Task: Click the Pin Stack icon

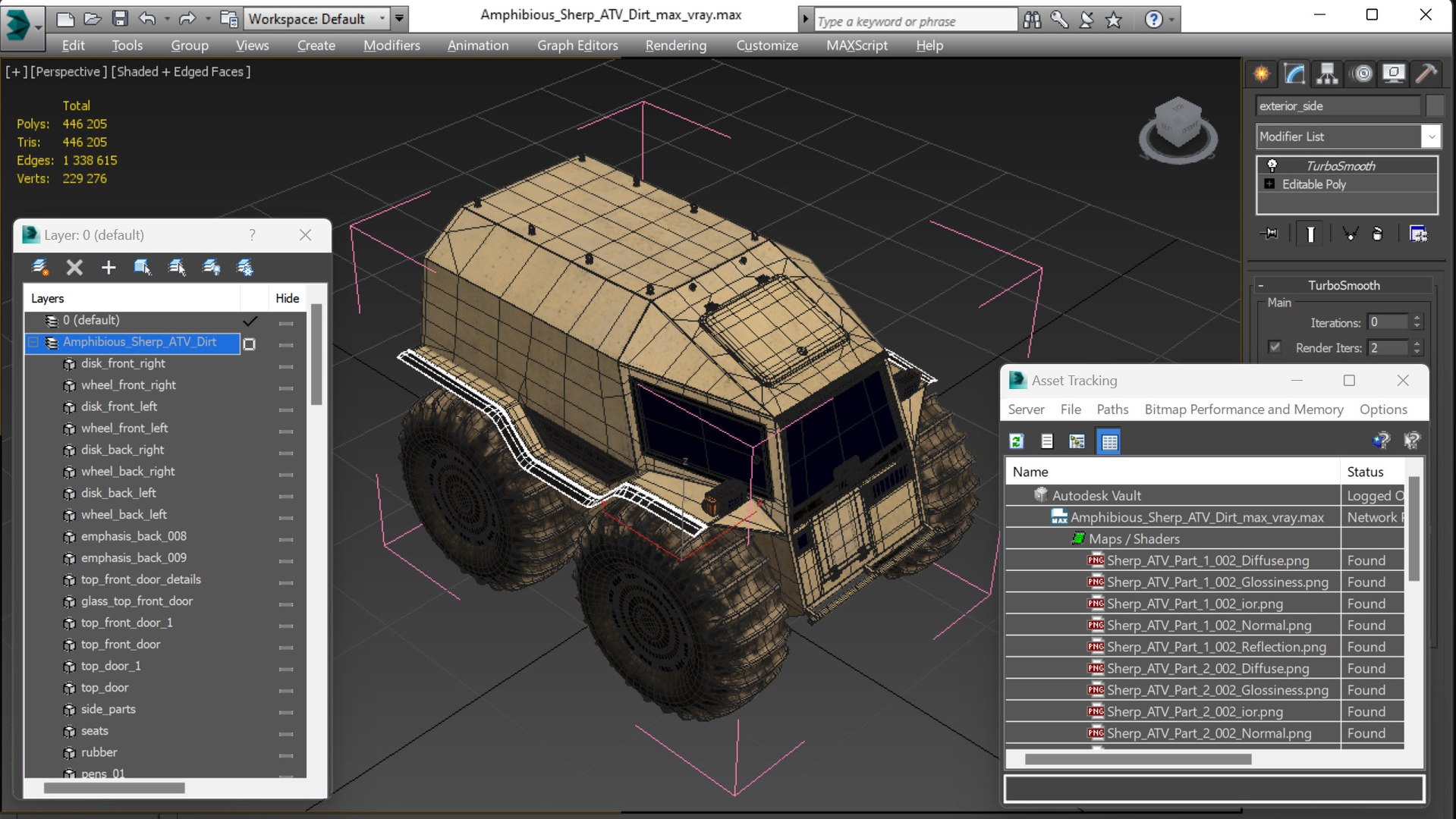Action: point(1269,234)
